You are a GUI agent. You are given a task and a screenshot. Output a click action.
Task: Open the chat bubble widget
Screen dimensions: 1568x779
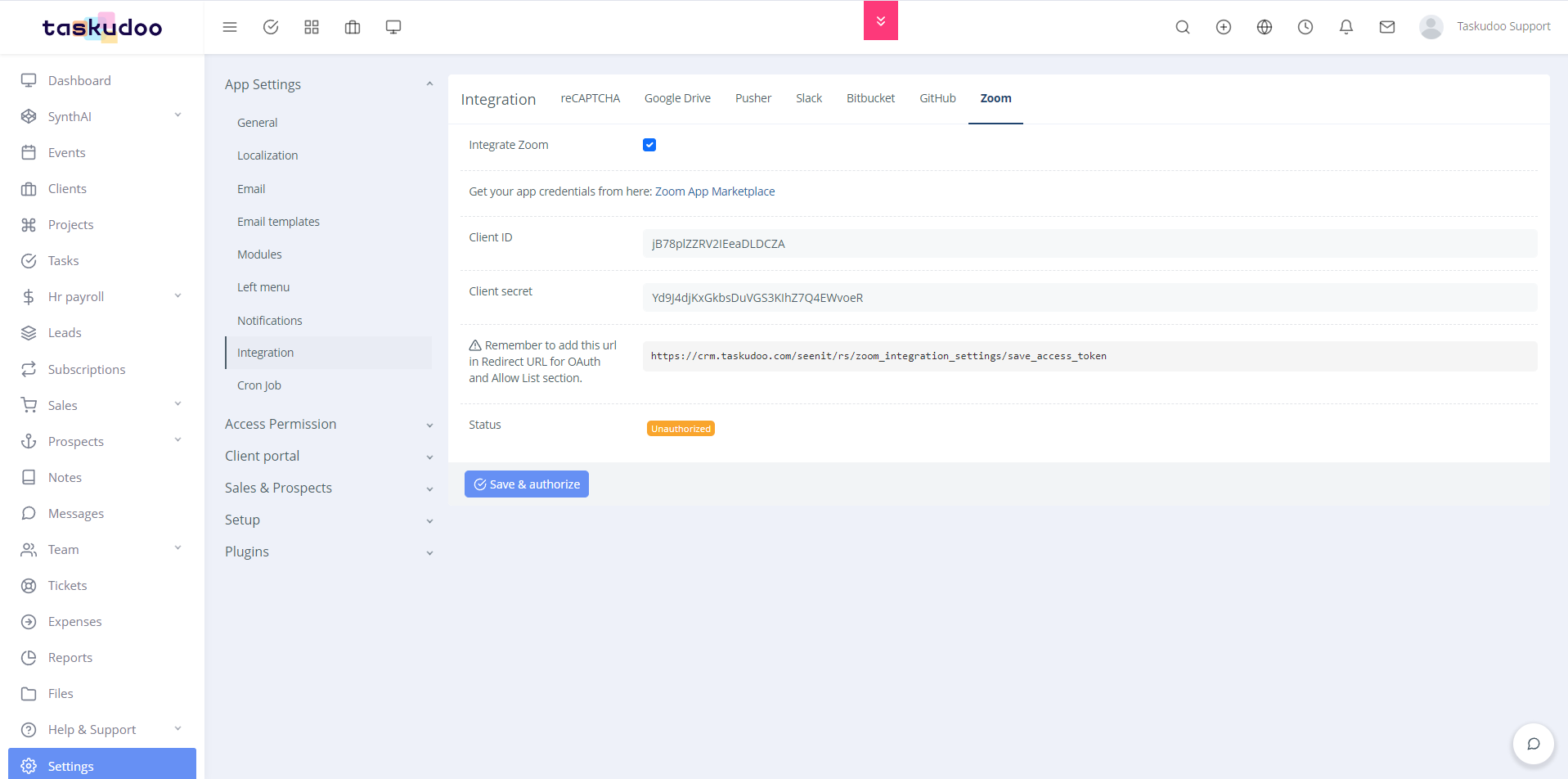tap(1534, 744)
